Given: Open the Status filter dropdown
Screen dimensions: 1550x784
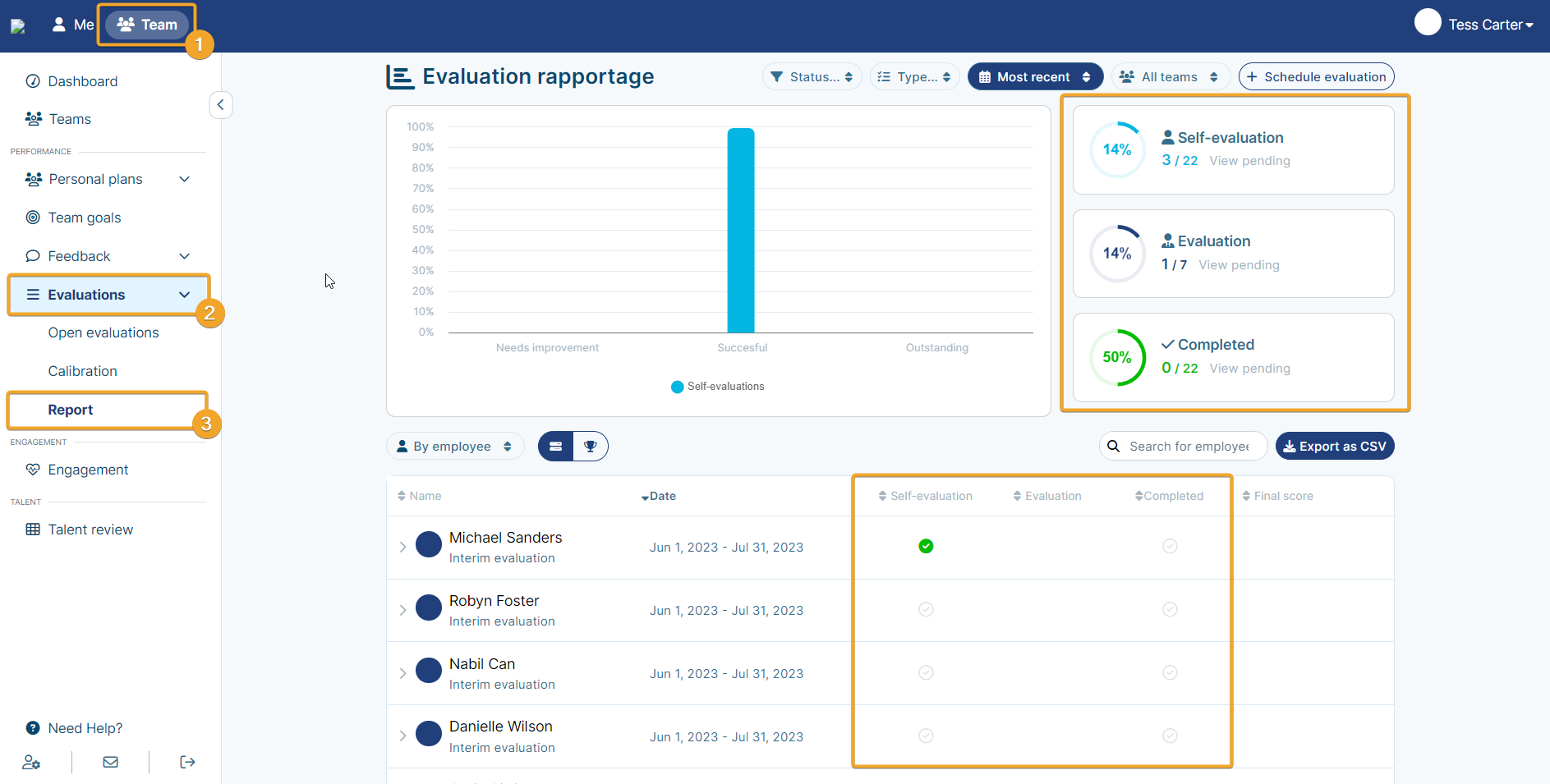Looking at the screenshot, I should [x=812, y=76].
